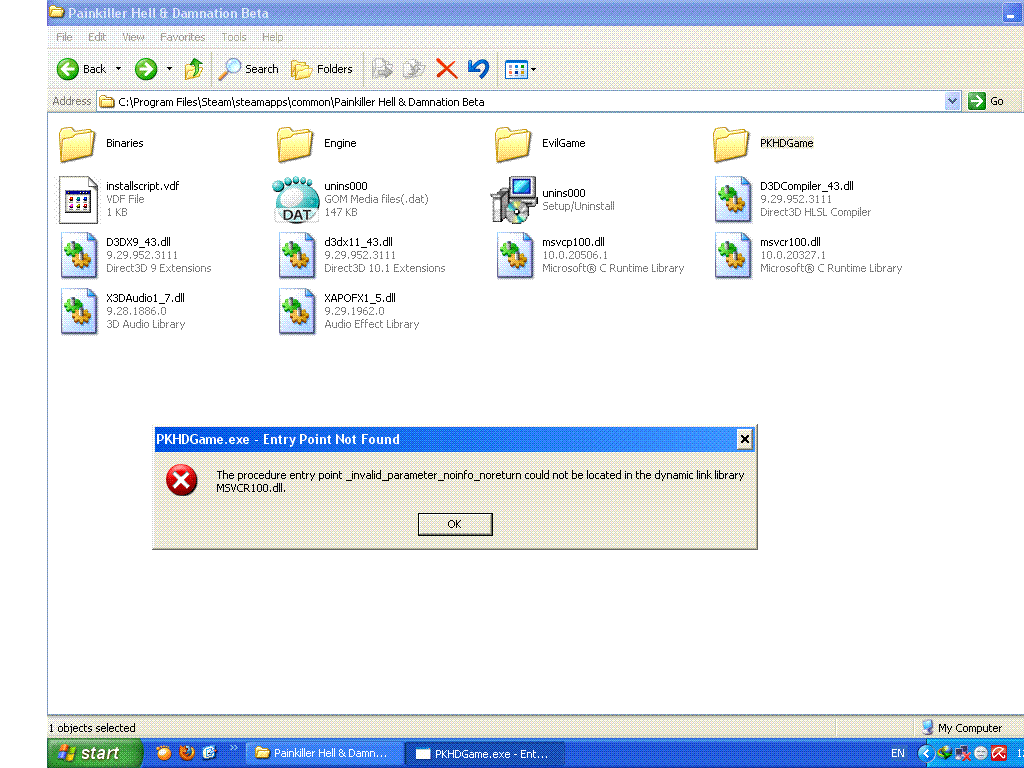Toggle the Folders pane
The image size is (1024, 768).
tap(321, 69)
